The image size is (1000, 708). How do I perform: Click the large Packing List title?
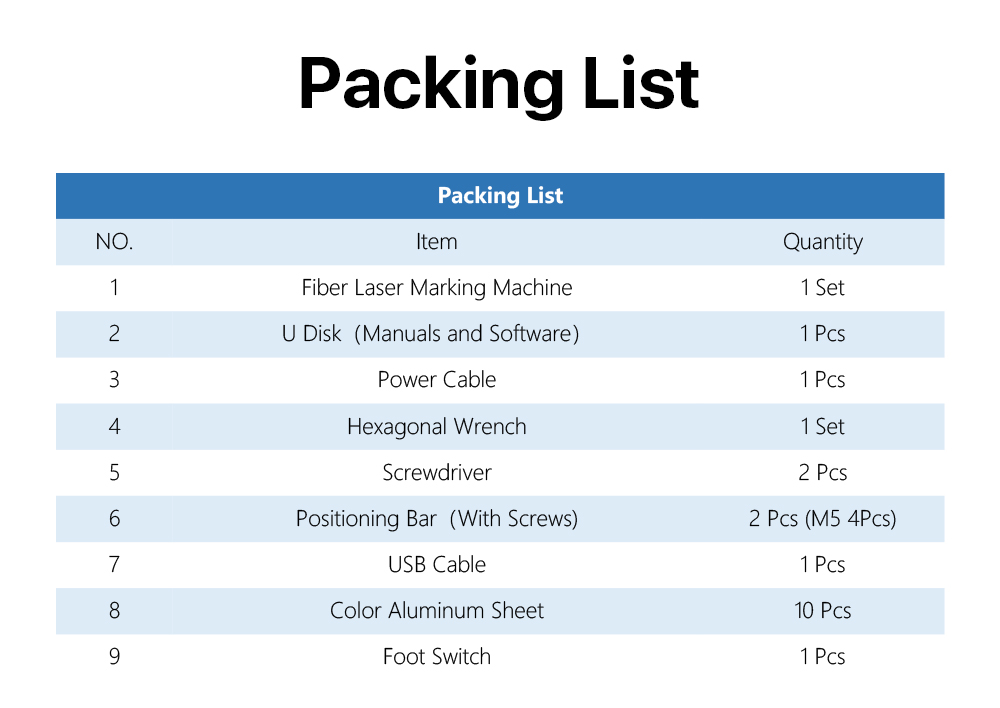pos(499,85)
